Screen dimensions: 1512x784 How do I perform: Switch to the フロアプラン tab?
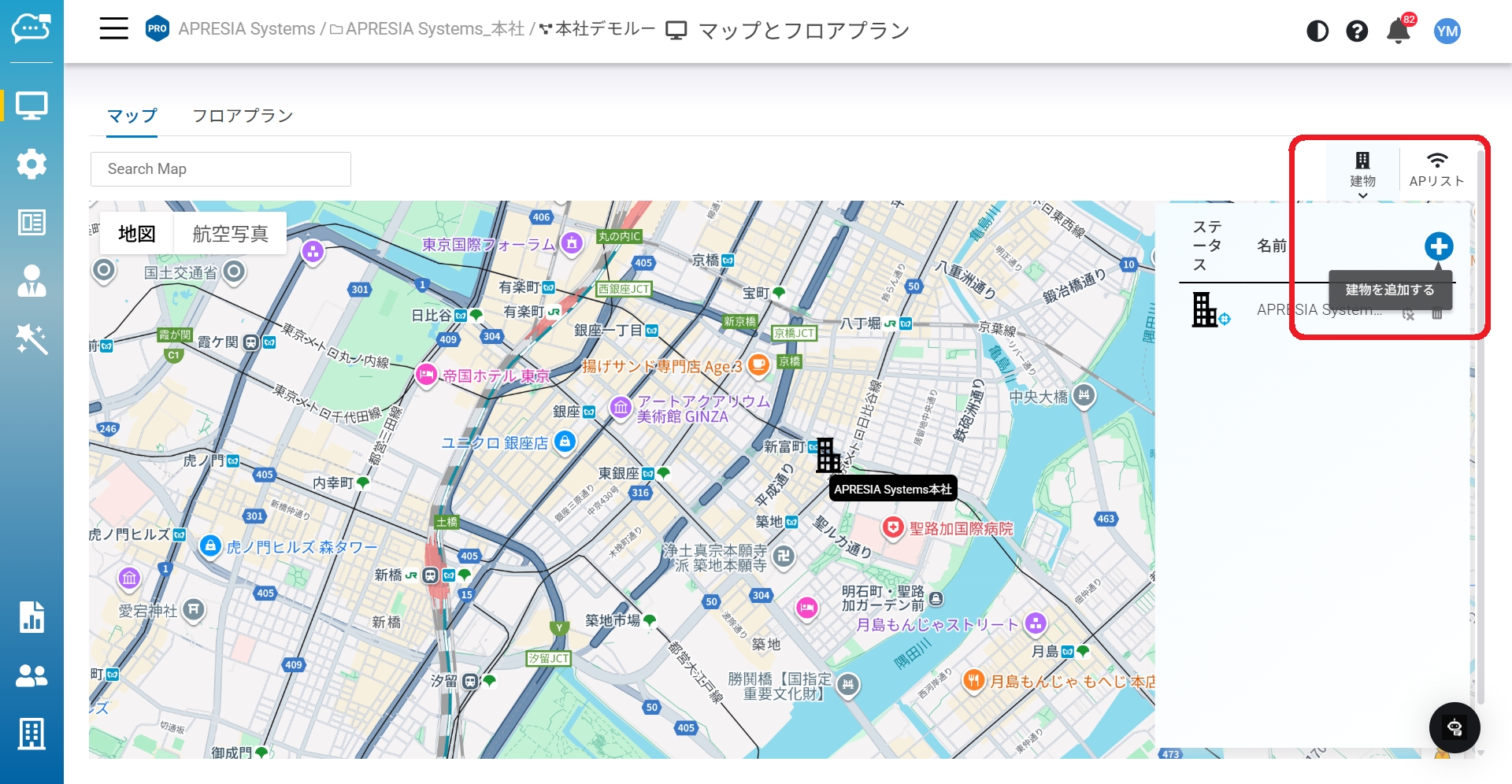[243, 116]
